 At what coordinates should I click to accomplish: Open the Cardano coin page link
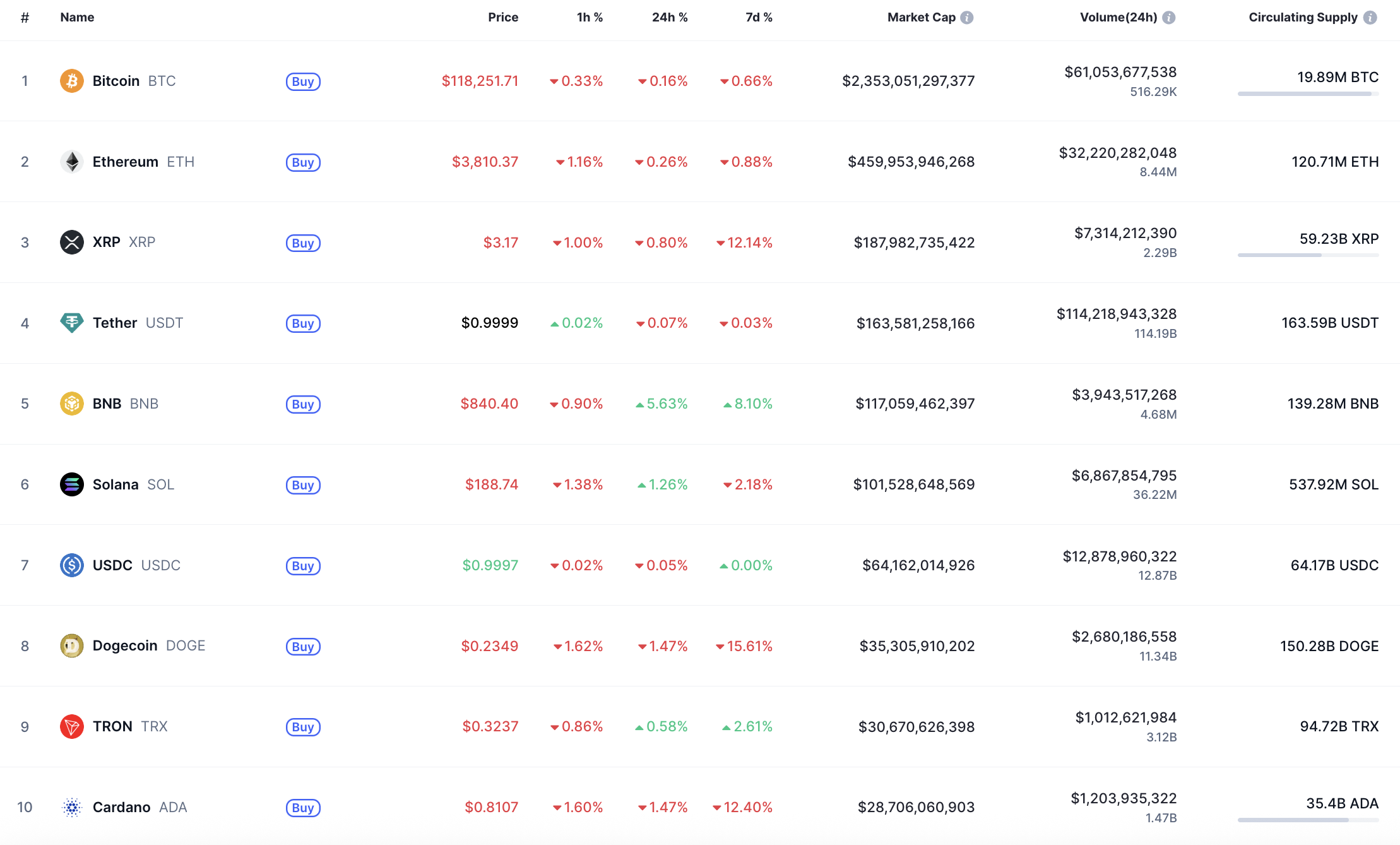click(x=121, y=807)
